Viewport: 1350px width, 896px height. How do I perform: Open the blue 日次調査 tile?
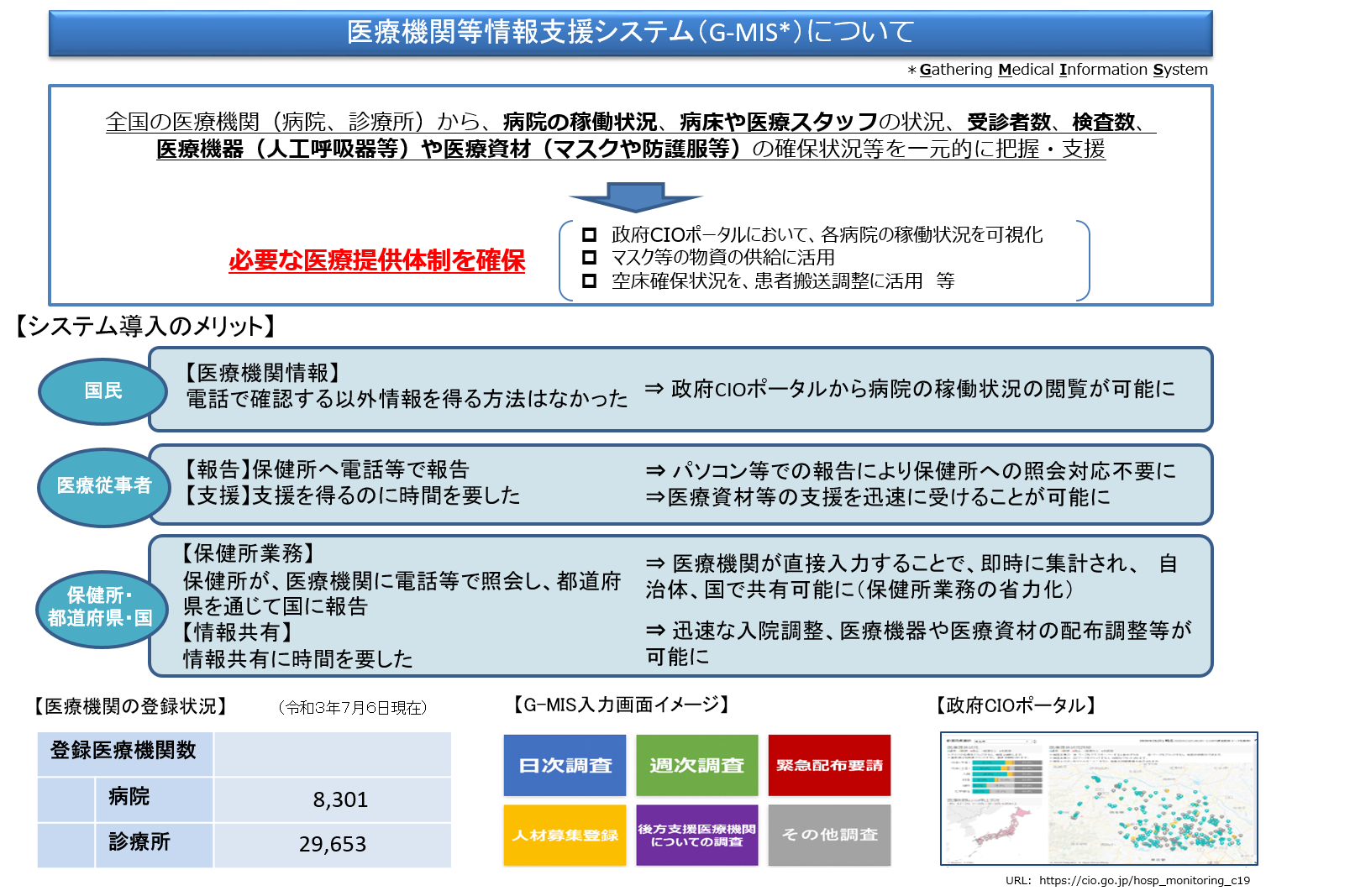coord(565,765)
